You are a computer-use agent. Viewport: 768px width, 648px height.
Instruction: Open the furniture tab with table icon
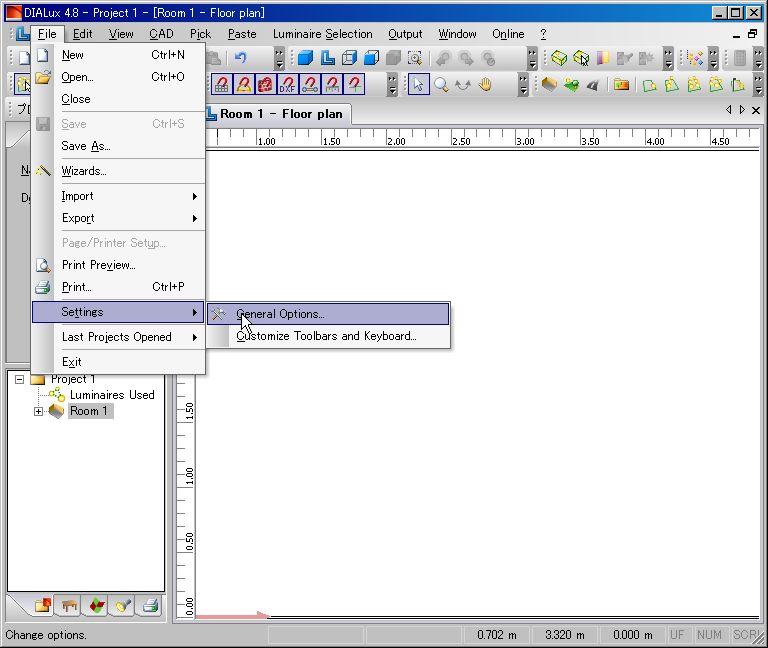pos(69,606)
